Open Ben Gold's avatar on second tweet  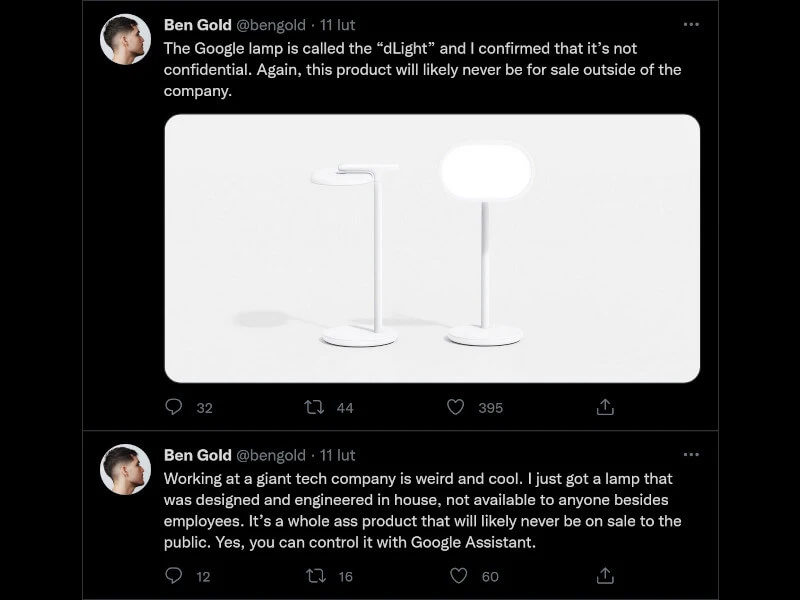point(126,469)
